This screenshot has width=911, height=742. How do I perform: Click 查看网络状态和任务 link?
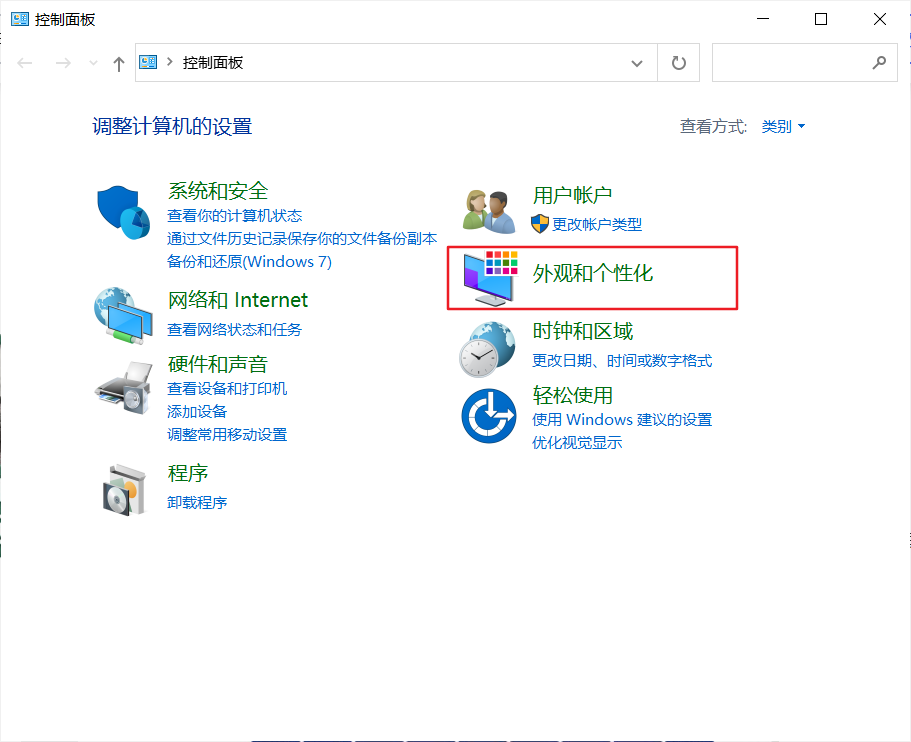point(234,329)
